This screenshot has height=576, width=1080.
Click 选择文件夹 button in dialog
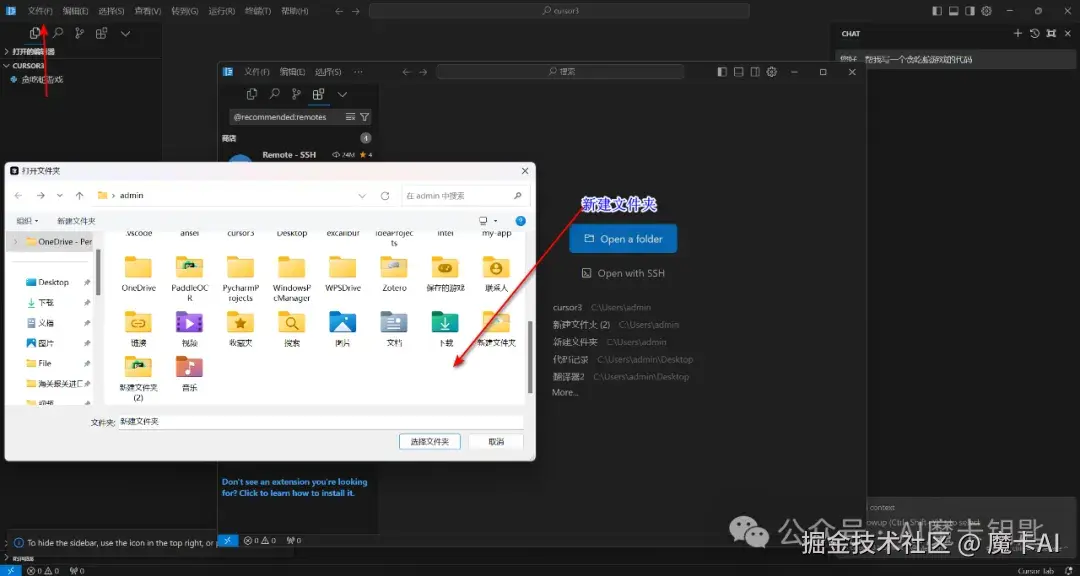coord(429,442)
